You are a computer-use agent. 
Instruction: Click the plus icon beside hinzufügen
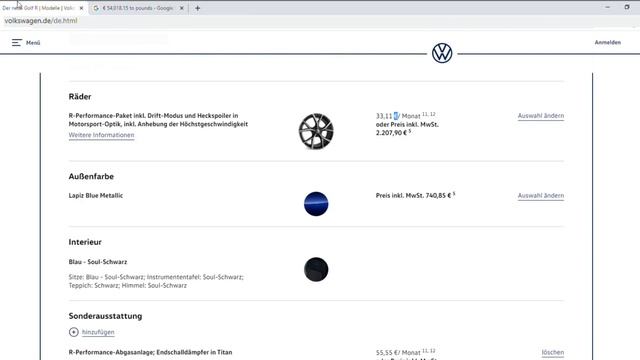tap(73, 332)
